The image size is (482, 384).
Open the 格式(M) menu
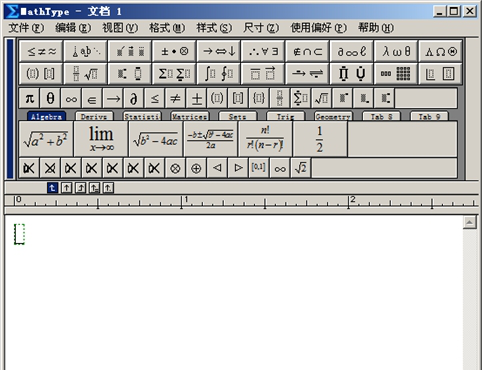167,28
